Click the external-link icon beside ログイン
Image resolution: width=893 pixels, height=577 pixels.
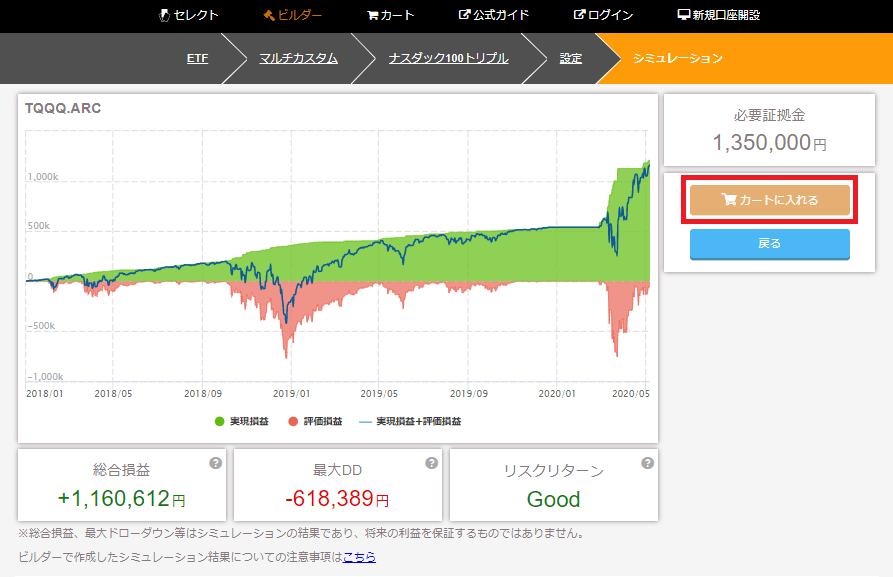[579, 15]
